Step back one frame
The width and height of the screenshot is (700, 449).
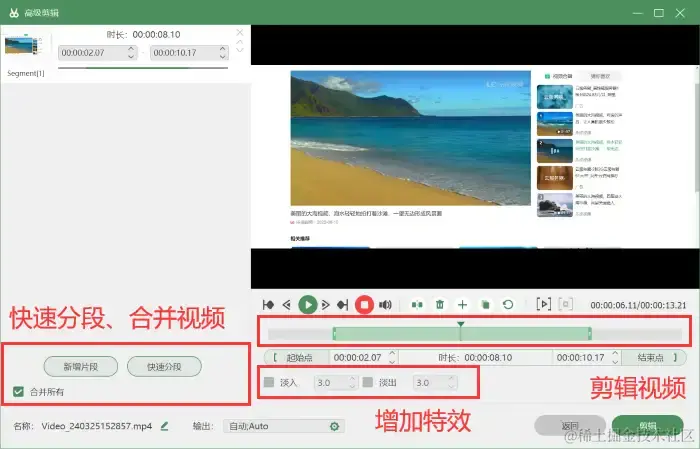click(287, 305)
